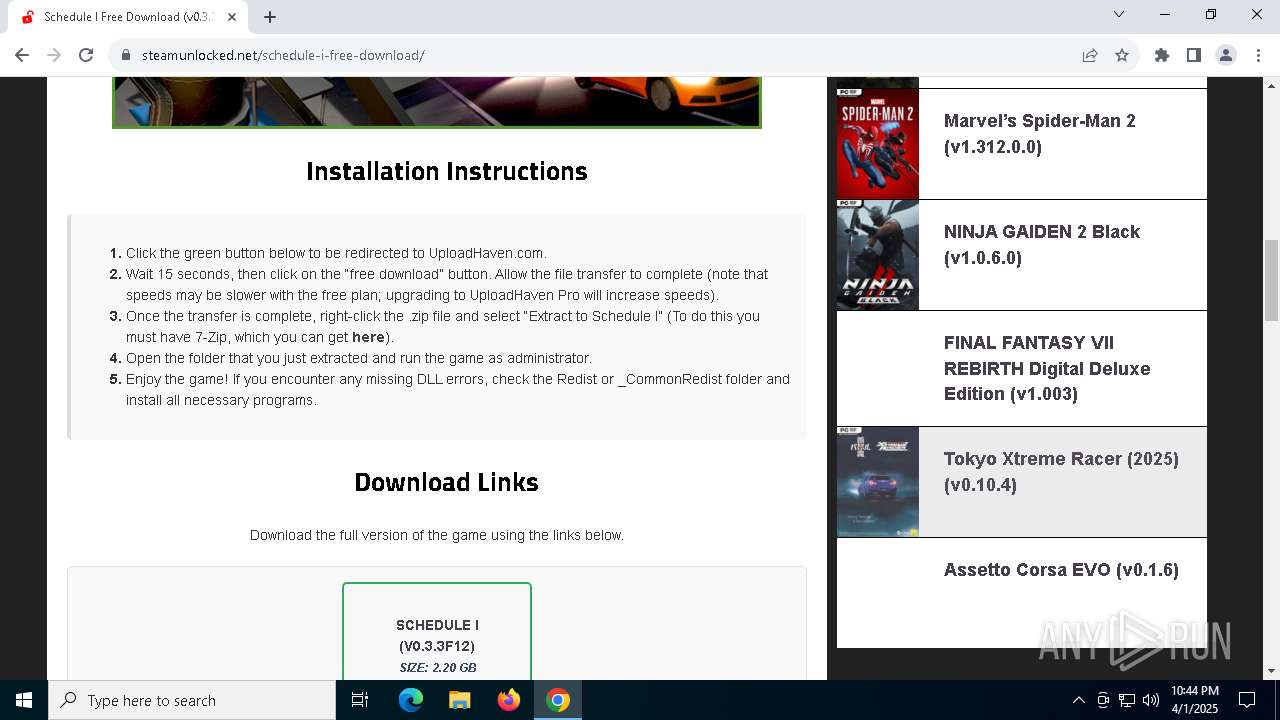The height and width of the screenshot is (720, 1280).
Task: Go back to the previous page
Action: pos(22,55)
